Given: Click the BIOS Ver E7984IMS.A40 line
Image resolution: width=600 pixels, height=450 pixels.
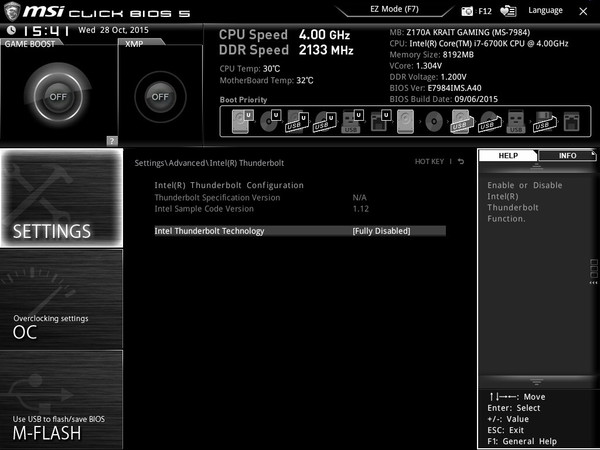Looking at the screenshot, I should tap(435, 88).
